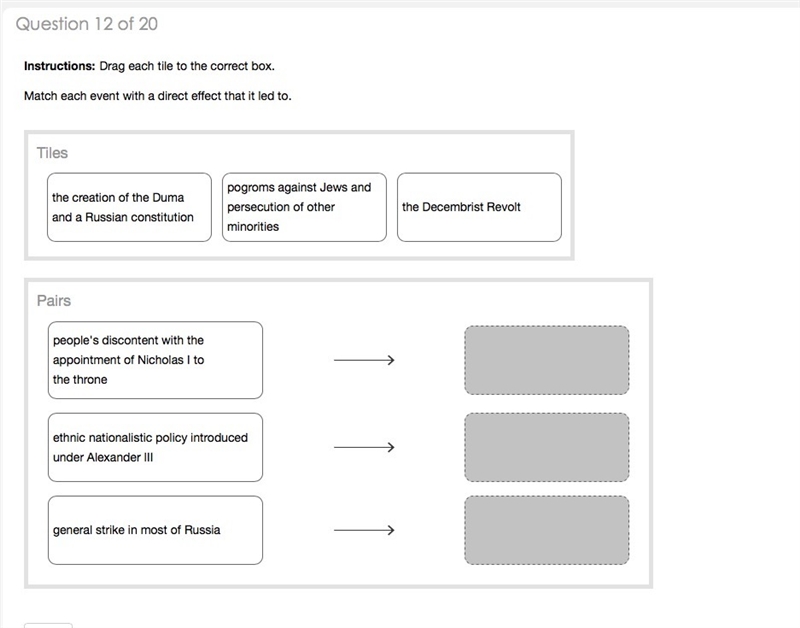
Task: Click the partially visible button at bottom left
Action: pyautogui.click(x=48, y=625)
